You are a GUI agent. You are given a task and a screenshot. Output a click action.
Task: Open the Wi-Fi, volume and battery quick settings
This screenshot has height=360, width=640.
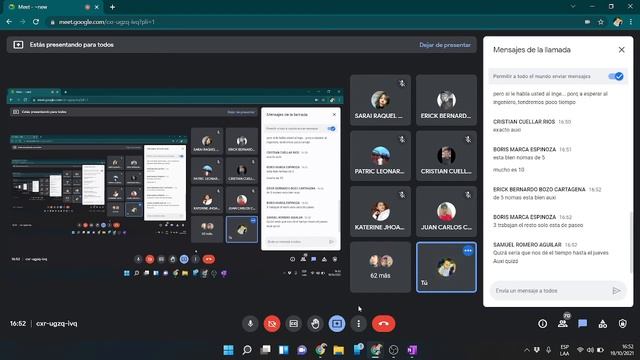click(x=590, y=350)
